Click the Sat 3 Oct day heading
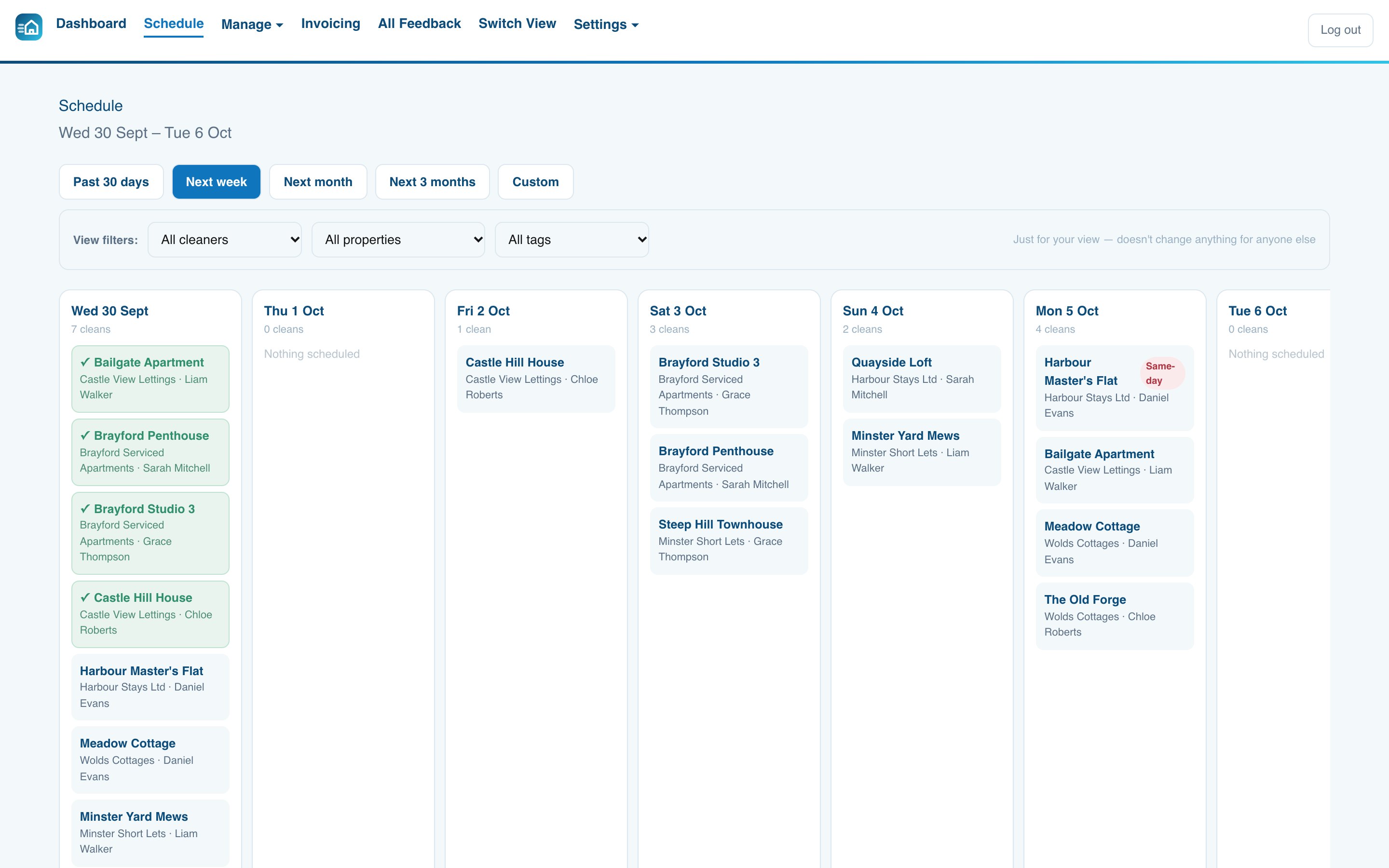Screen dimensions: 1389x868 678,311
